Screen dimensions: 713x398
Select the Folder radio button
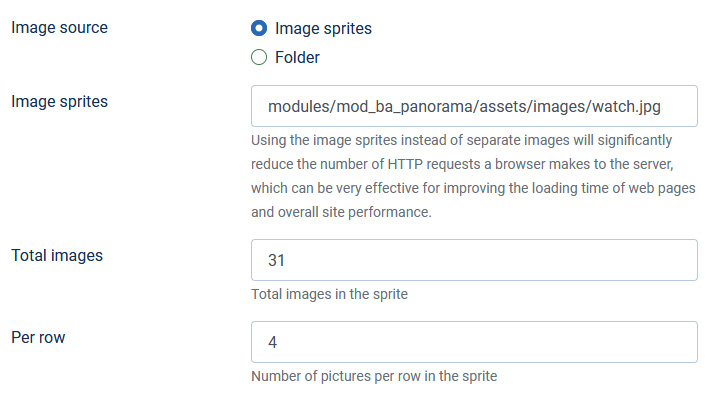259,57
